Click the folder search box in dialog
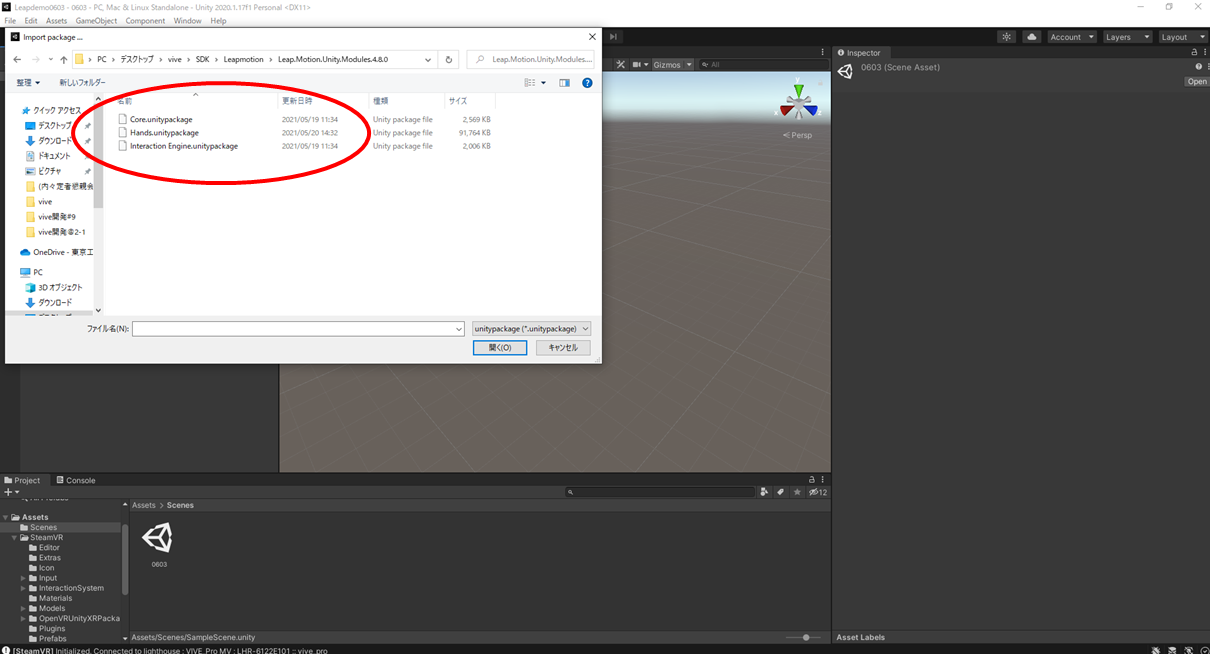 530,59
